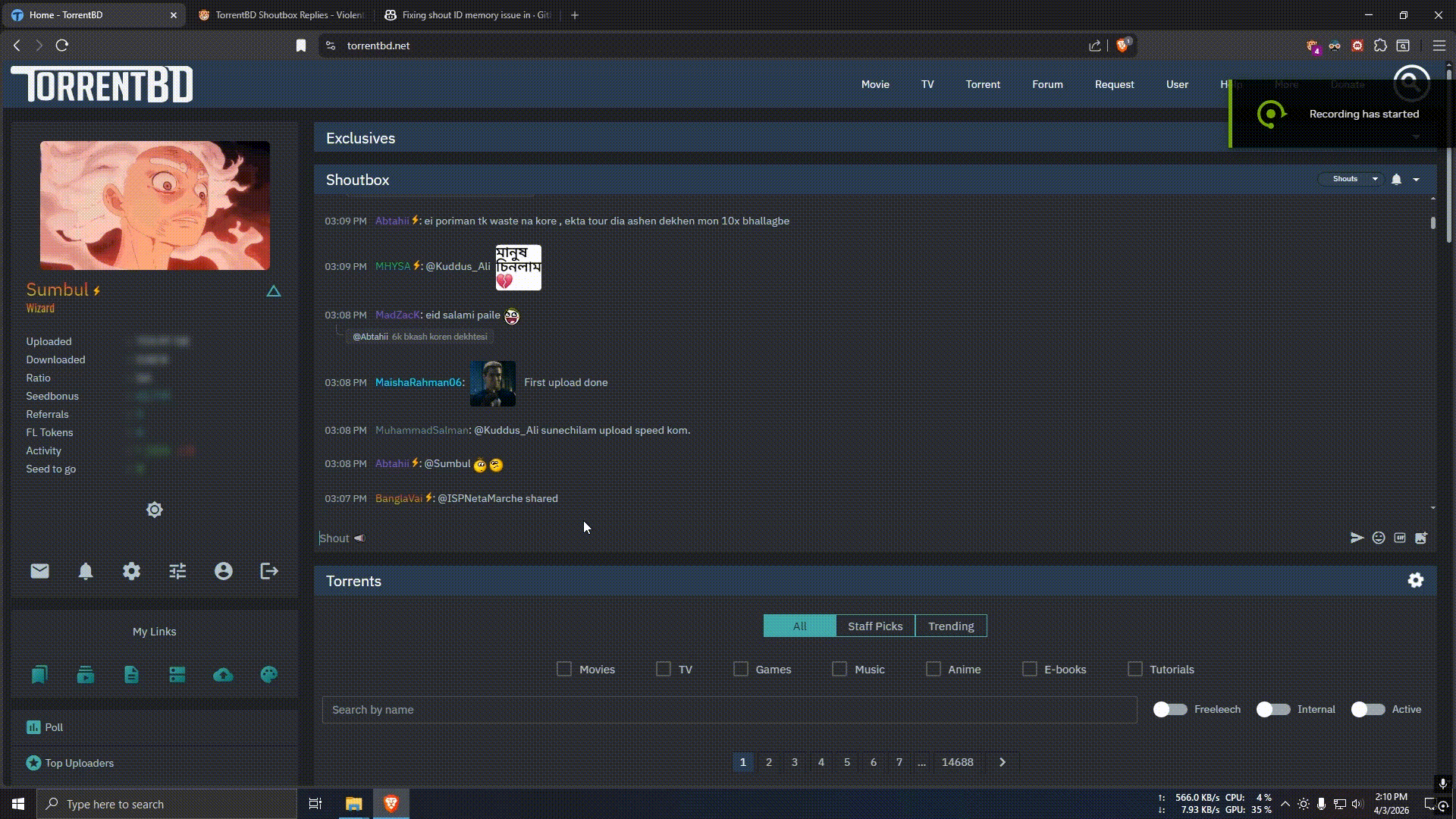Open the Forum menu in the navigation bar
1456x819 pixels.
(1046, 84)
